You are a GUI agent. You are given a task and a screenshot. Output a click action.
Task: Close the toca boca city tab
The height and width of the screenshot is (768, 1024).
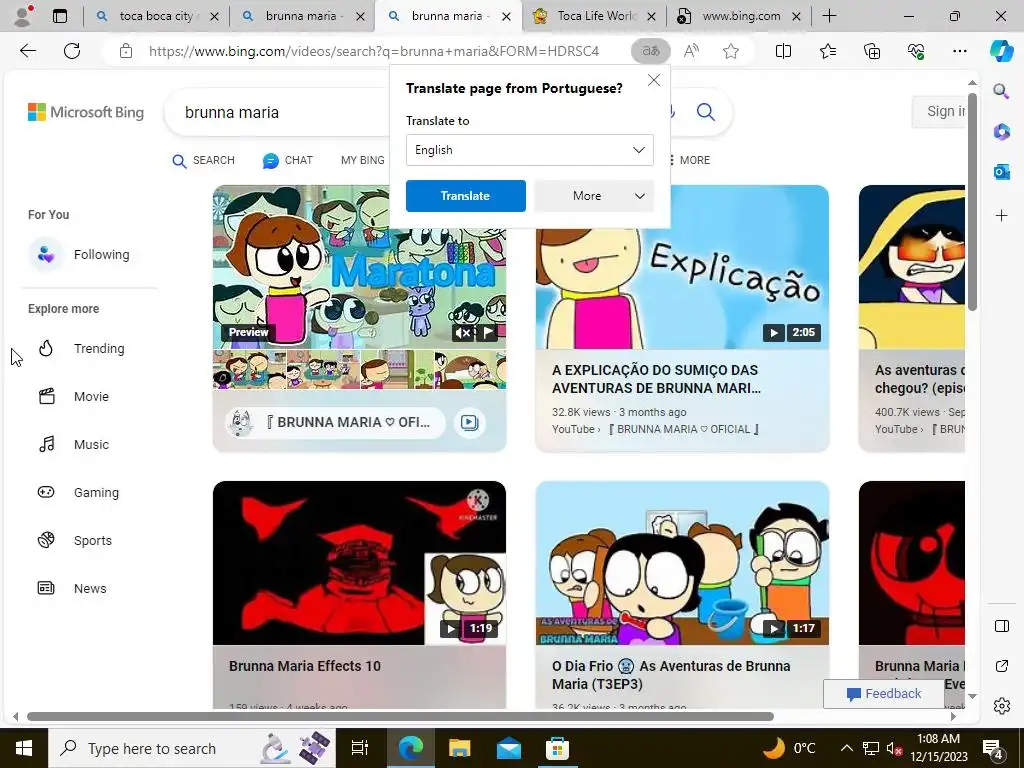tap(214, 16)
